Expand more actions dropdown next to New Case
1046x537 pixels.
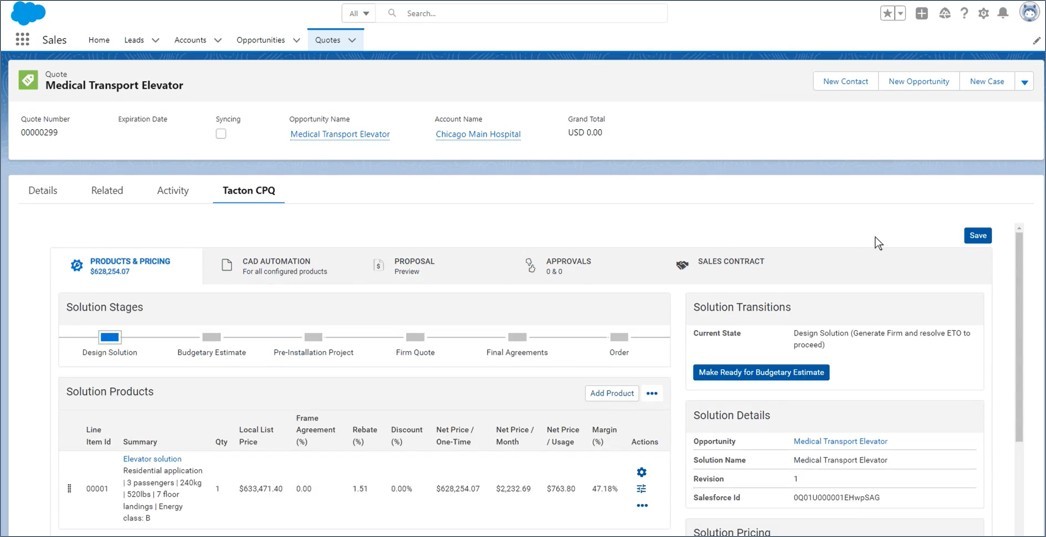[x=1024, y=82]
